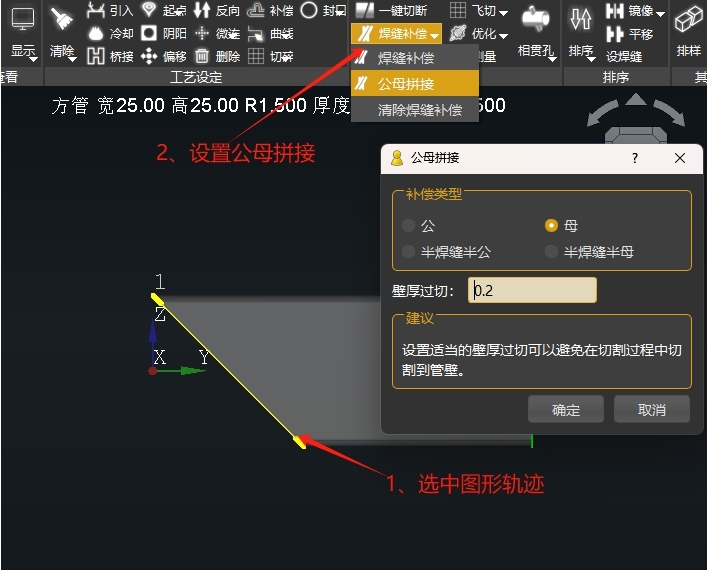
Task: Select the 冷却 cooling point tool
Action: click(x=95, y=33)
